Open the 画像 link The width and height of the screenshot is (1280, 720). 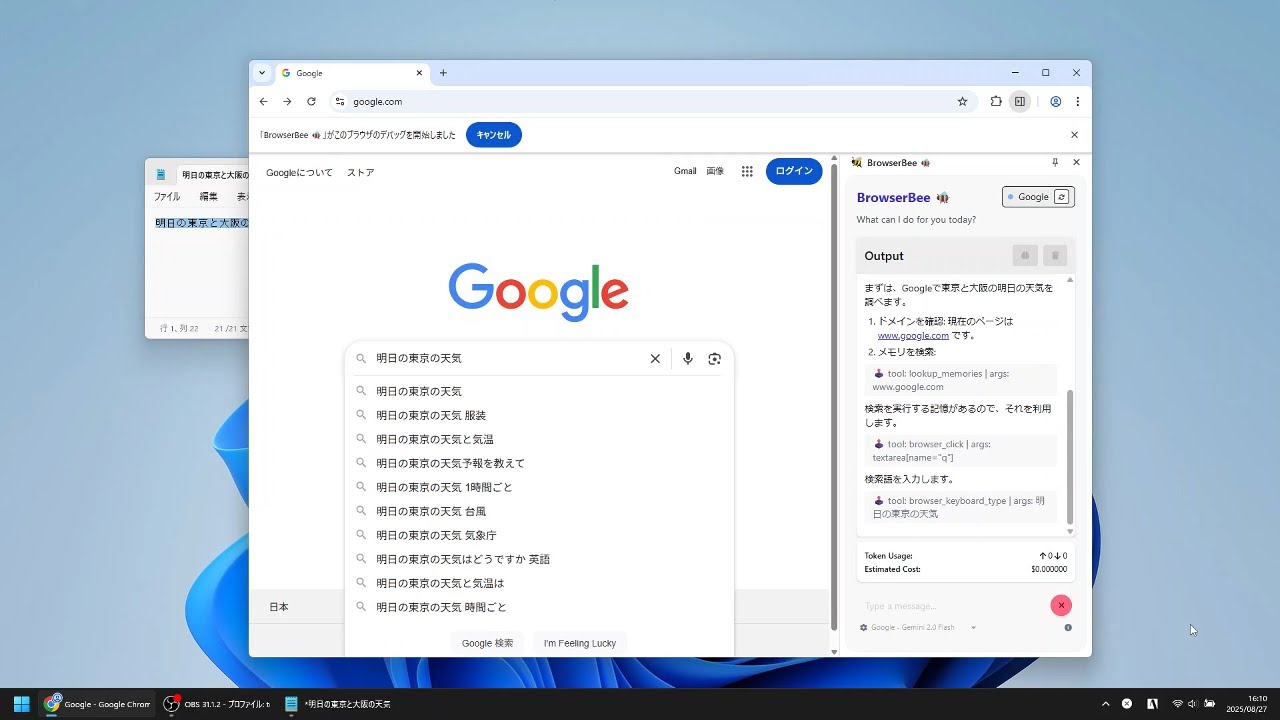[x=715, y=171]
